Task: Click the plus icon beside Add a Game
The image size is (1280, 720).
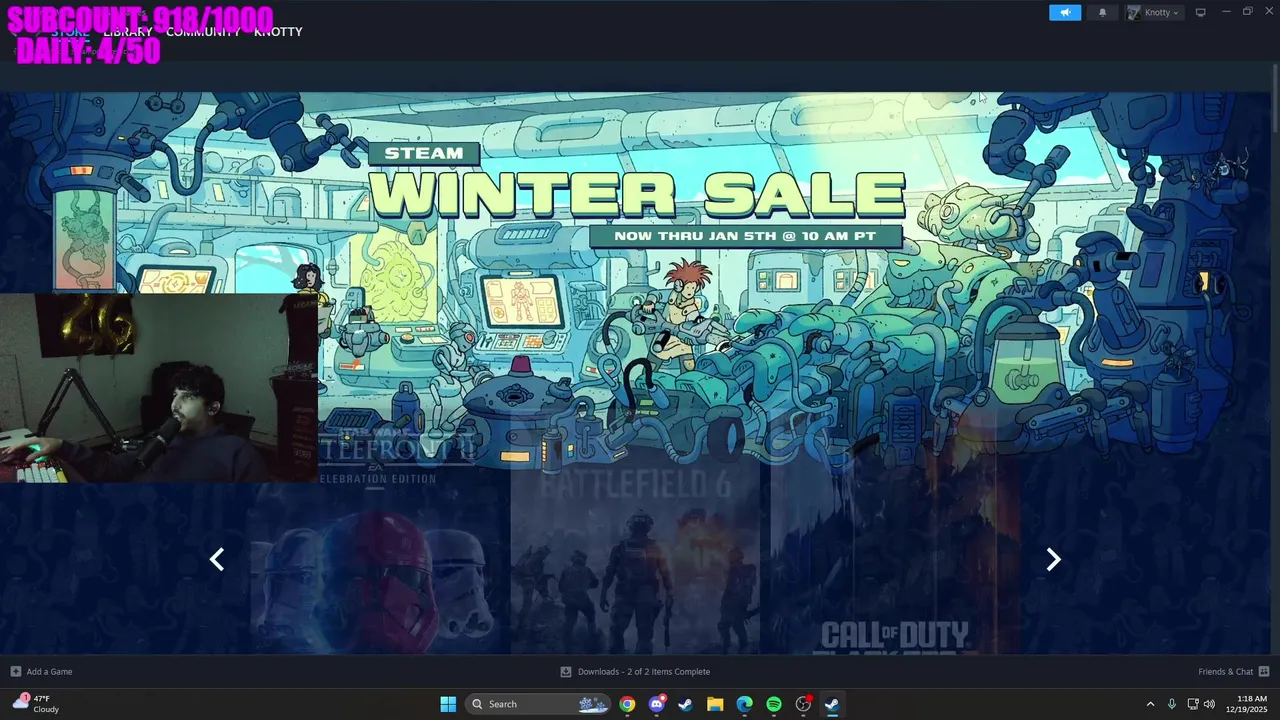Action: (x=15, y=671)
